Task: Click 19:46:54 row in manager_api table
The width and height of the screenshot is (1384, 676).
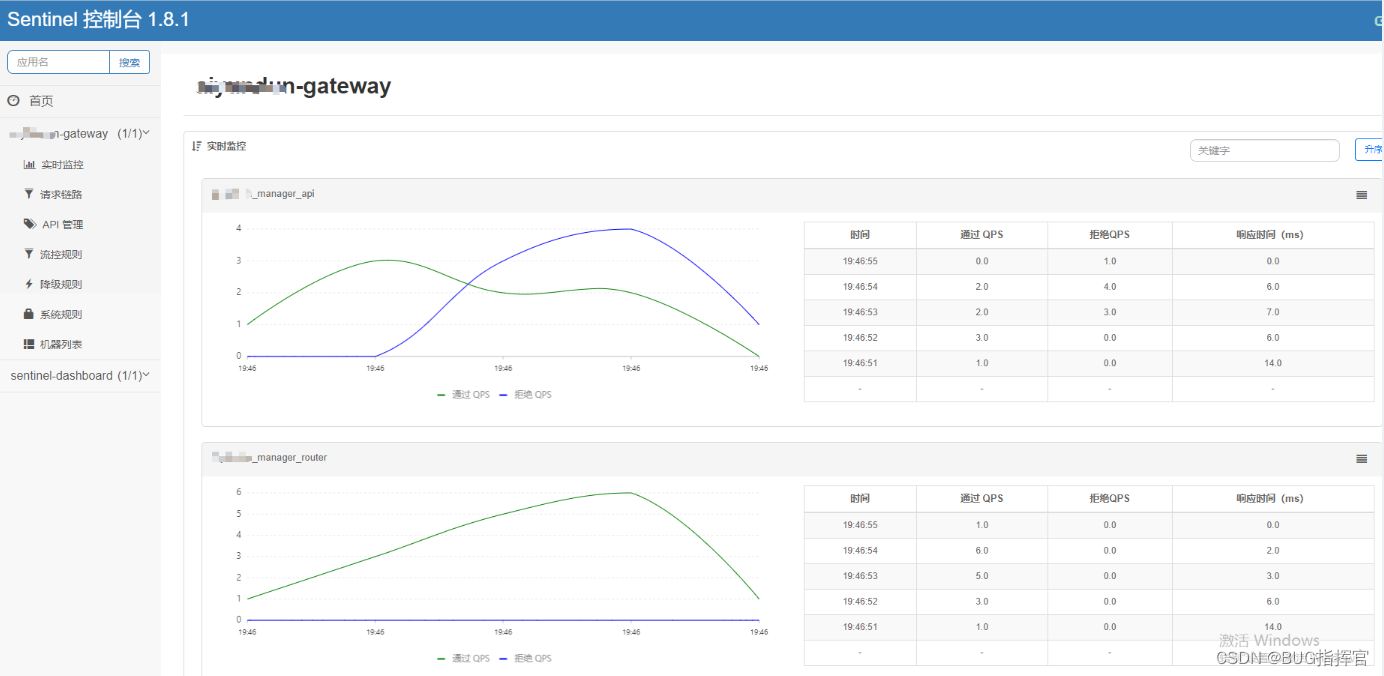Action: (1089, 287)
